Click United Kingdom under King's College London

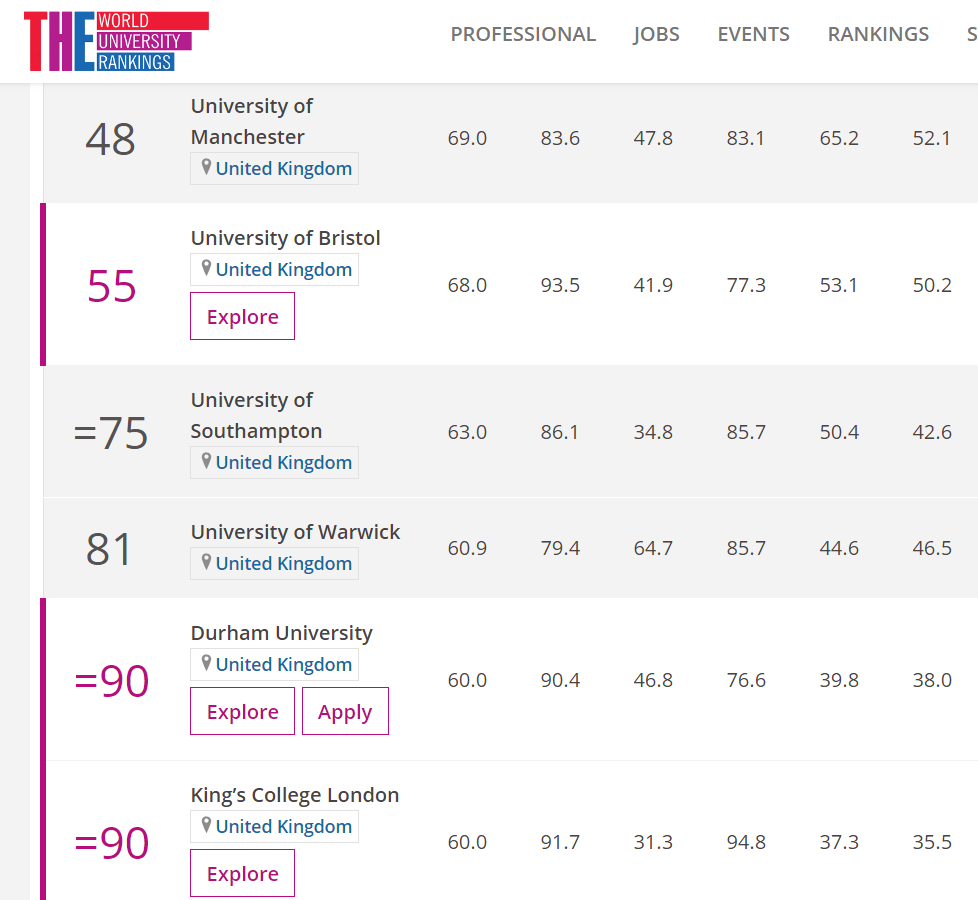pyautogui.click(x=283, y=827)
